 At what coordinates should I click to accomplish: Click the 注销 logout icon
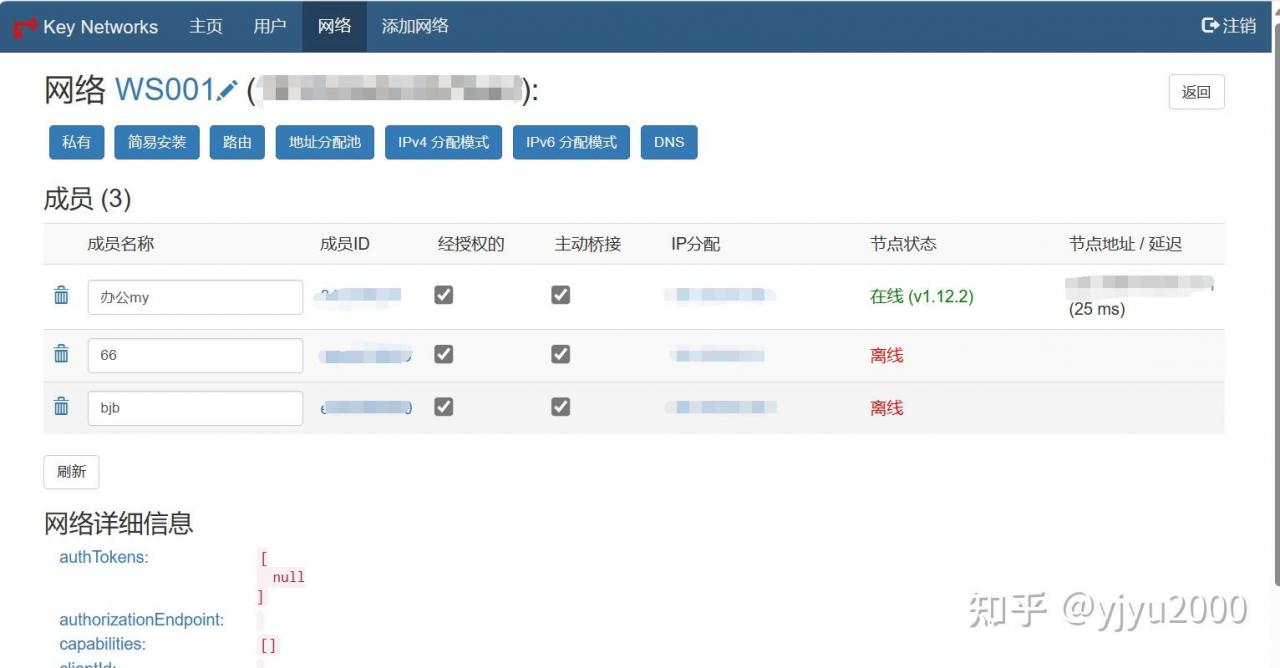(x=1210, y=26)
